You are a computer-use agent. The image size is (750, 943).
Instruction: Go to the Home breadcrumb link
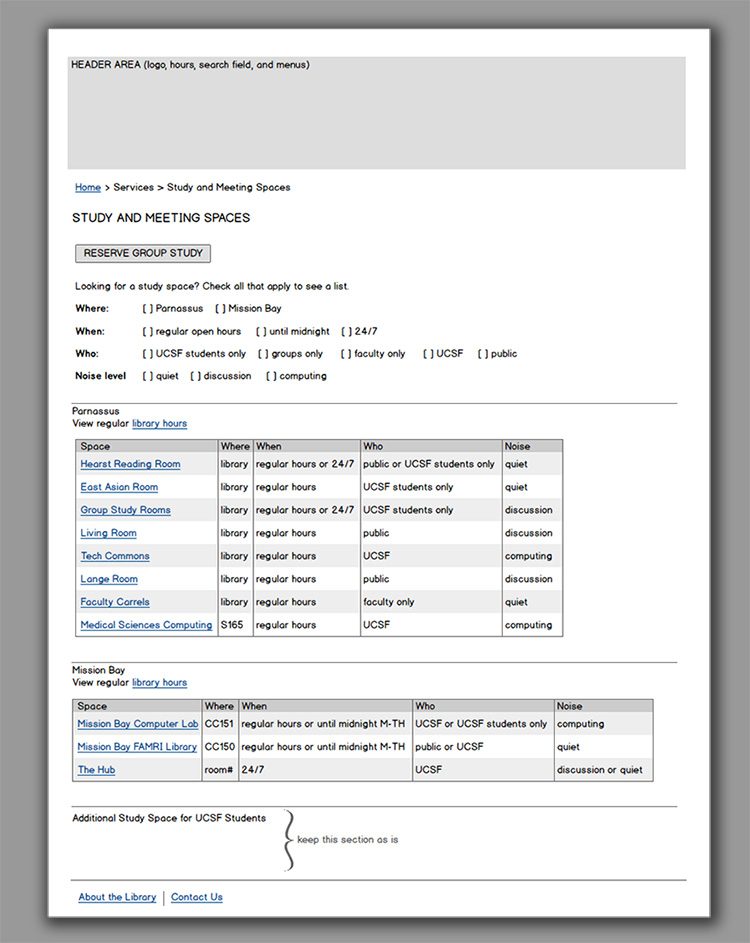tap(88, 187)
